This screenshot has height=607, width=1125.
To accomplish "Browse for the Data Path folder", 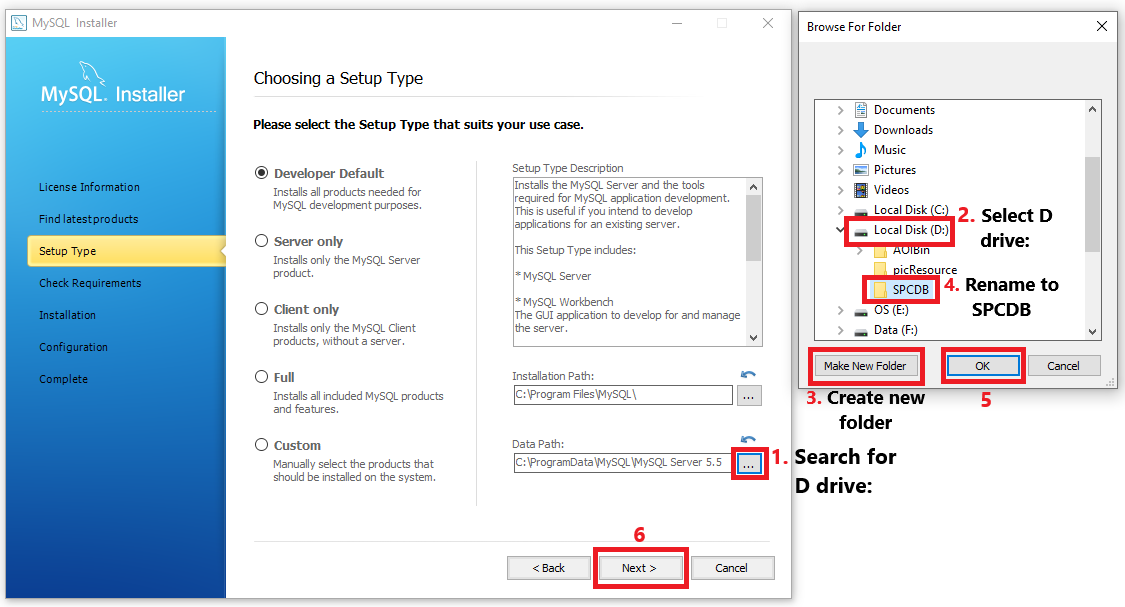I will click(x=749, y=464).
